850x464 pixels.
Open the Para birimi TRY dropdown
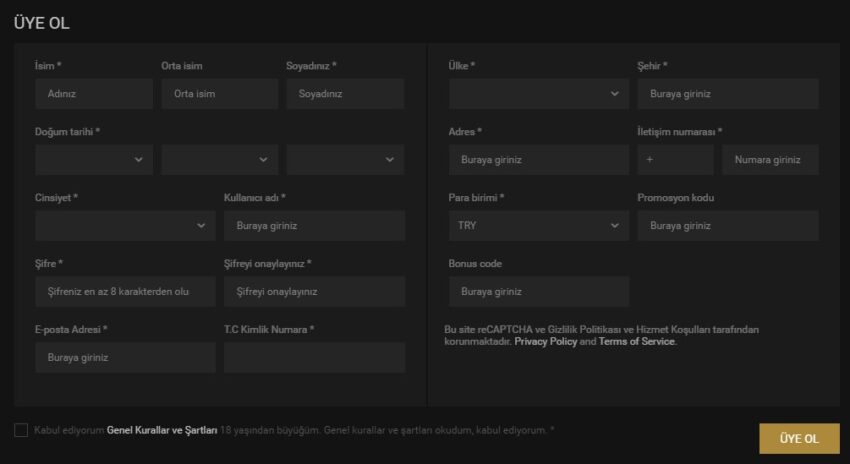[538, 226]
